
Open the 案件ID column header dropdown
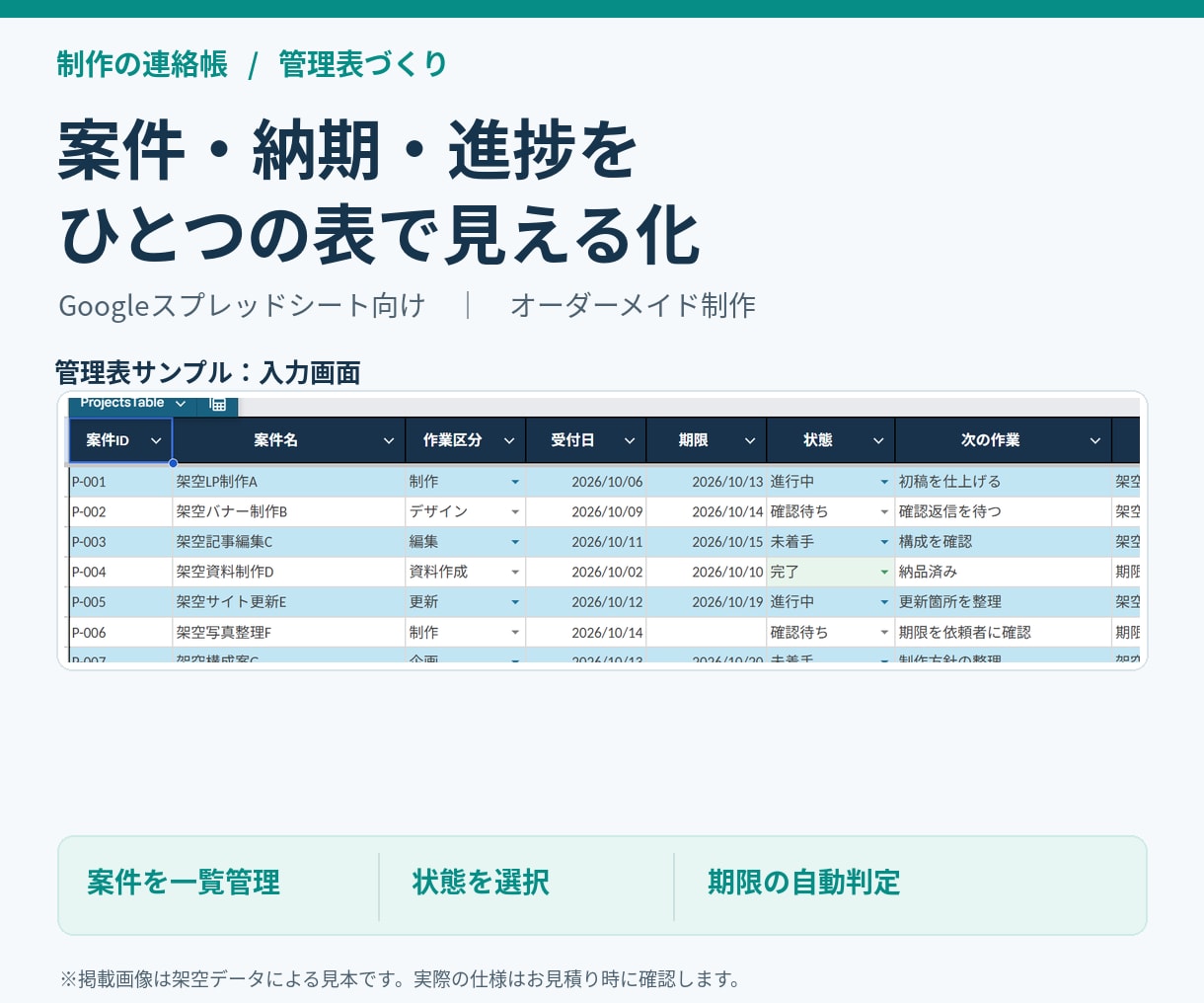pyautogui.click(x=156, y=440)
